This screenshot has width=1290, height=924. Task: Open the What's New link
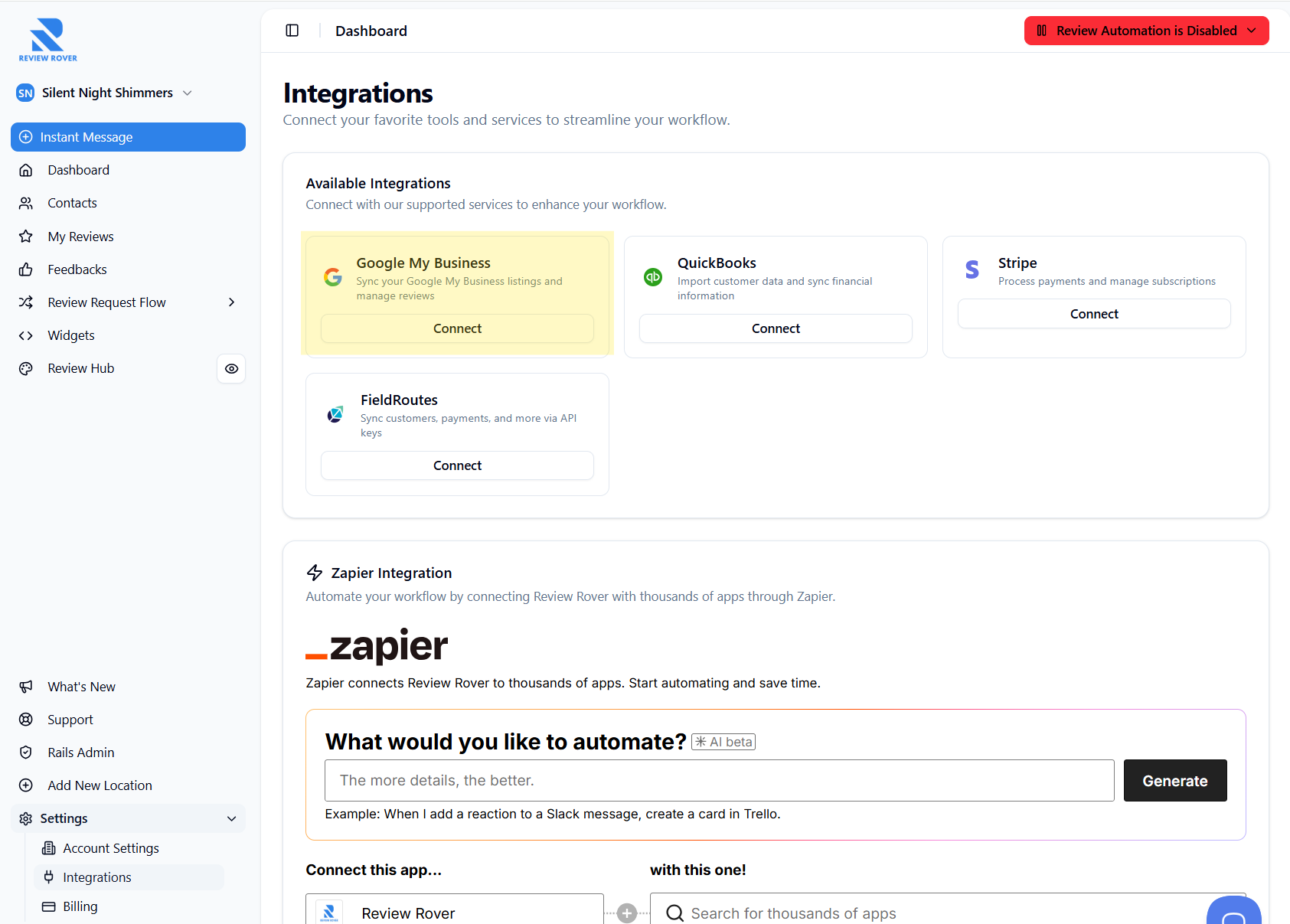(81, 687)
